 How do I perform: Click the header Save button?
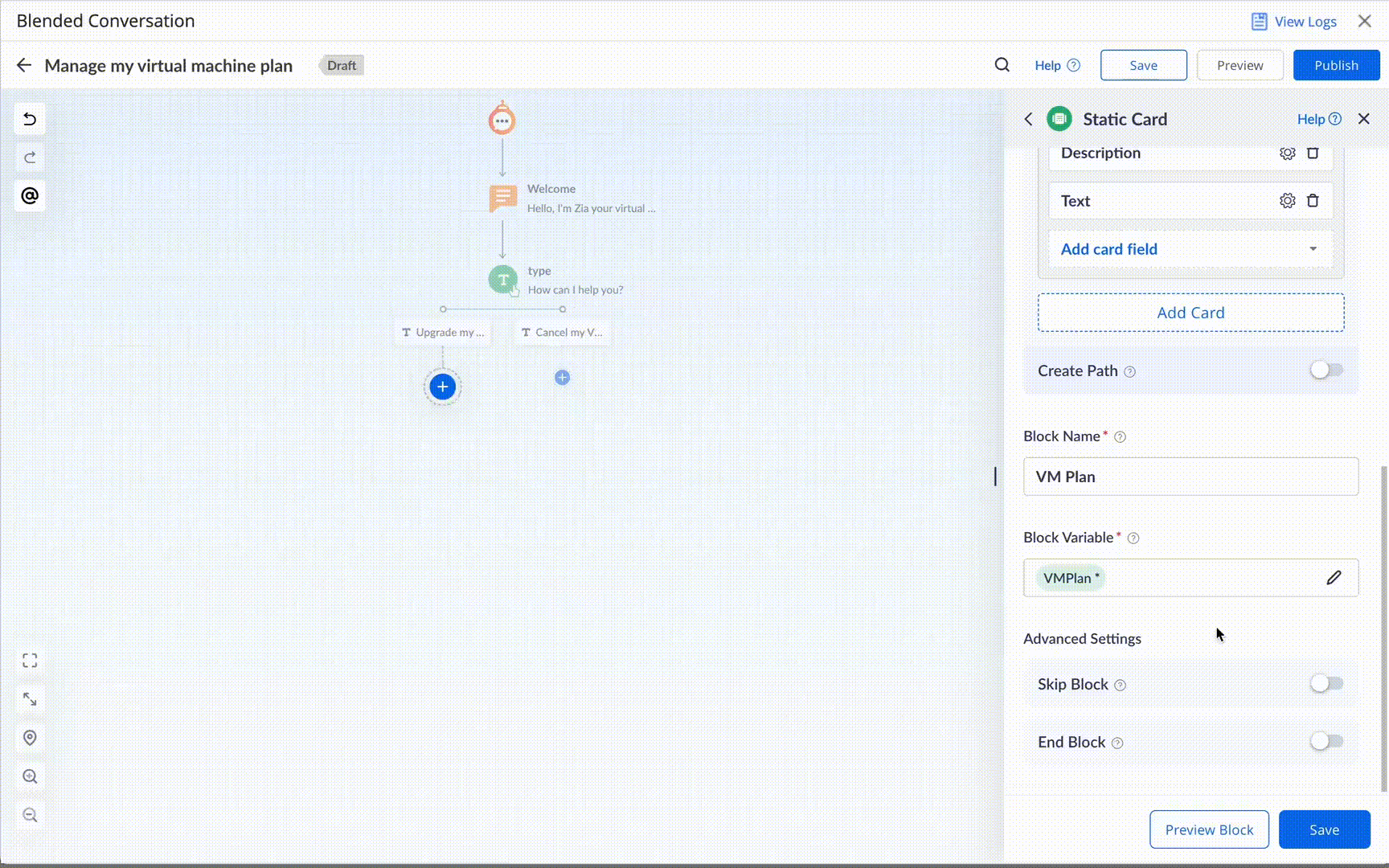pos(1143,65)
